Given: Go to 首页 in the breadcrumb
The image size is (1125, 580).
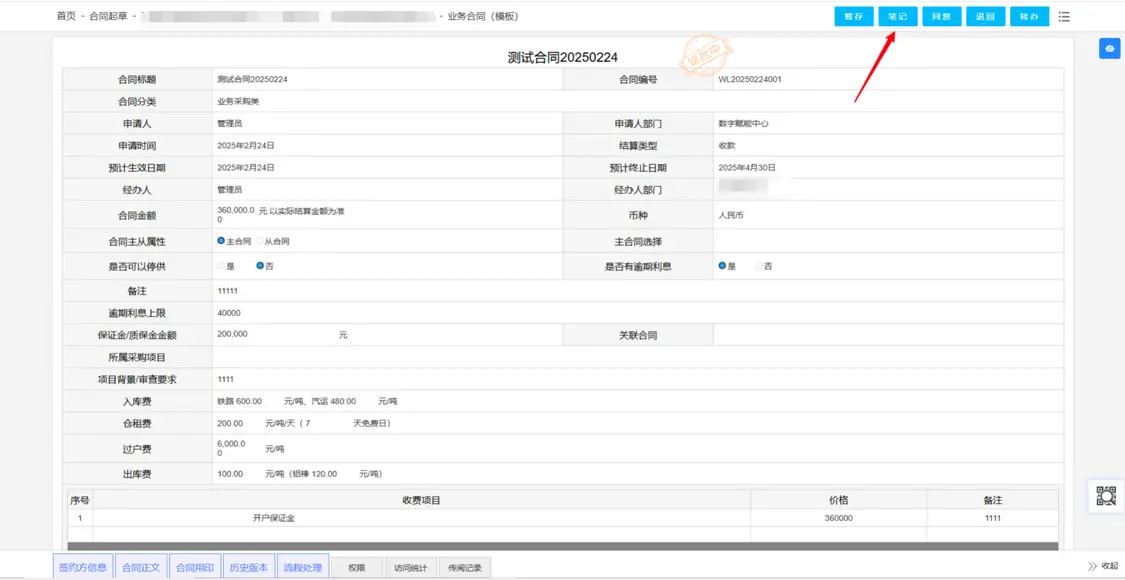Looking at the screenshot, I should click(x=65, y=17).
